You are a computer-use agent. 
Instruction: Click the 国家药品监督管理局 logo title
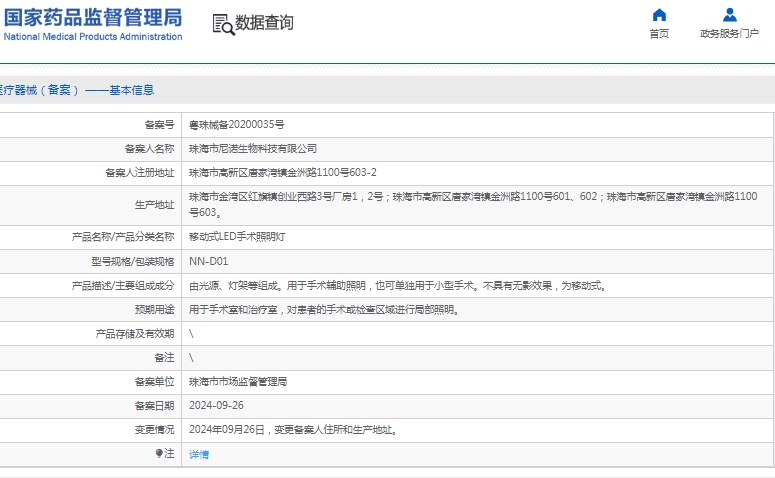93,17
